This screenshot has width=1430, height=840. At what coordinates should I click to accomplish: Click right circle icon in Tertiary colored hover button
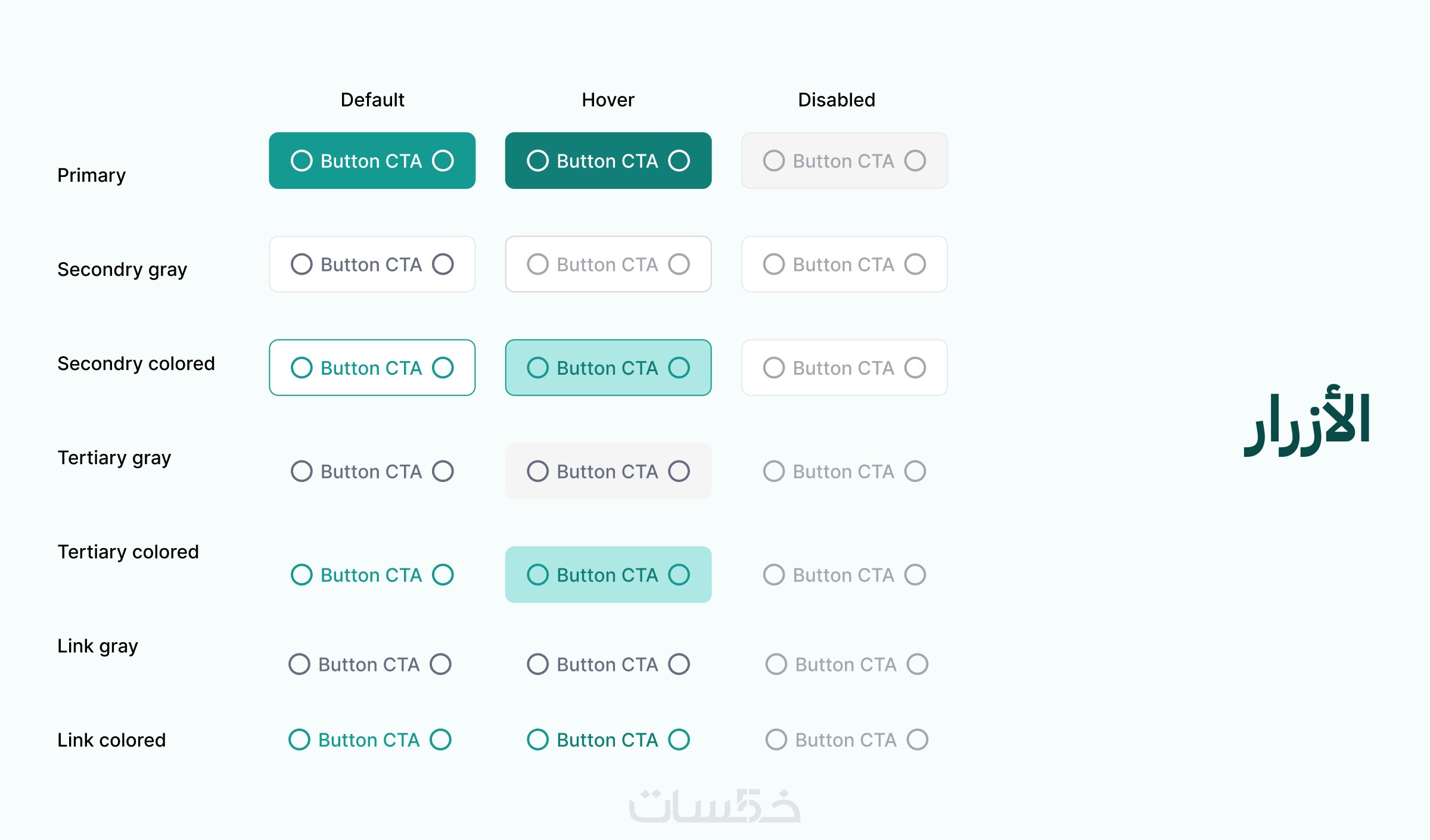pos(679,575)
